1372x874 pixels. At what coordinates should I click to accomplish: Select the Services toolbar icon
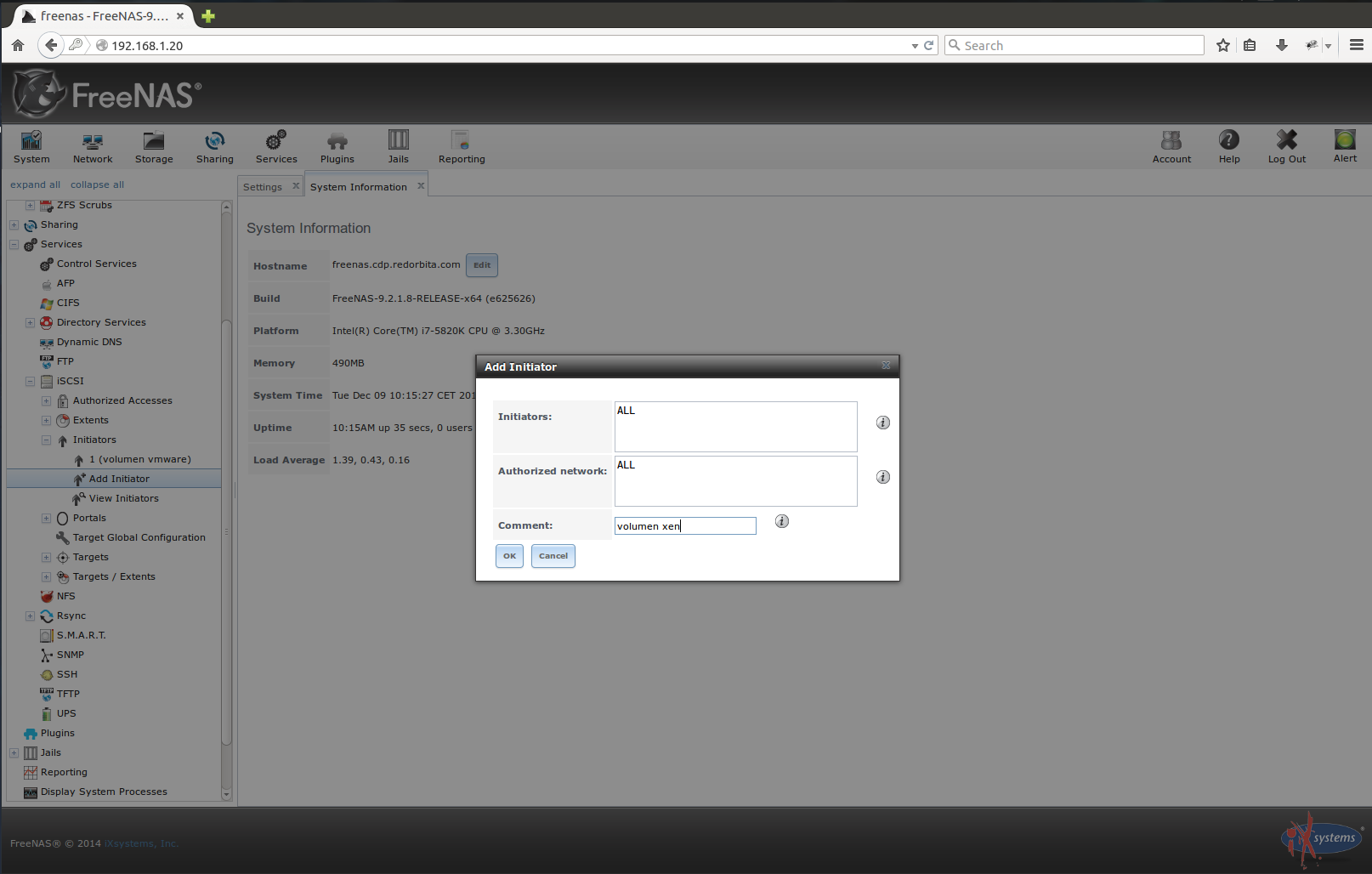tap(275, 146)
